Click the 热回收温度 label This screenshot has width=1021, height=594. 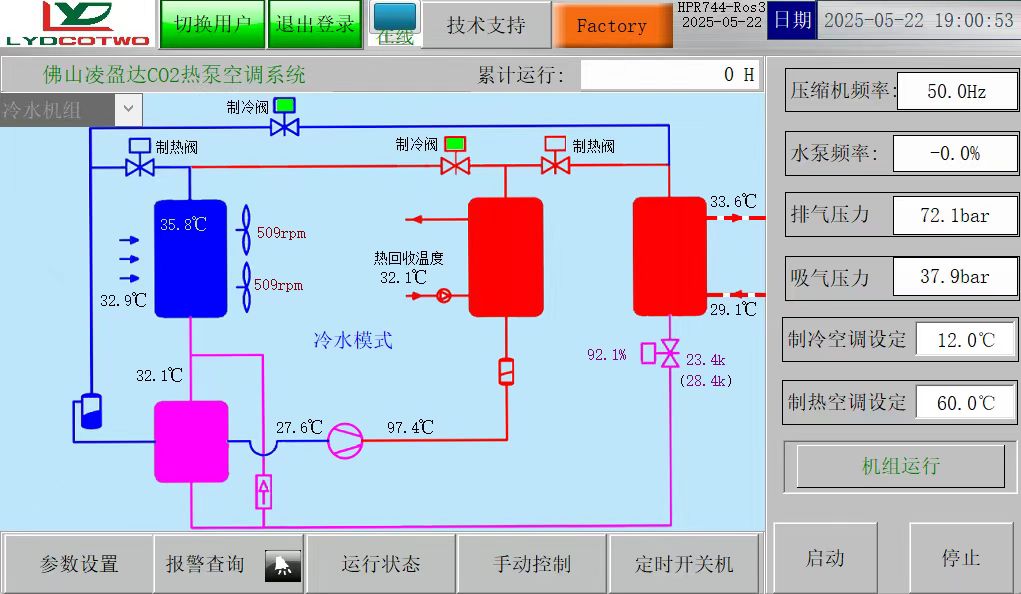click(409, 258)
